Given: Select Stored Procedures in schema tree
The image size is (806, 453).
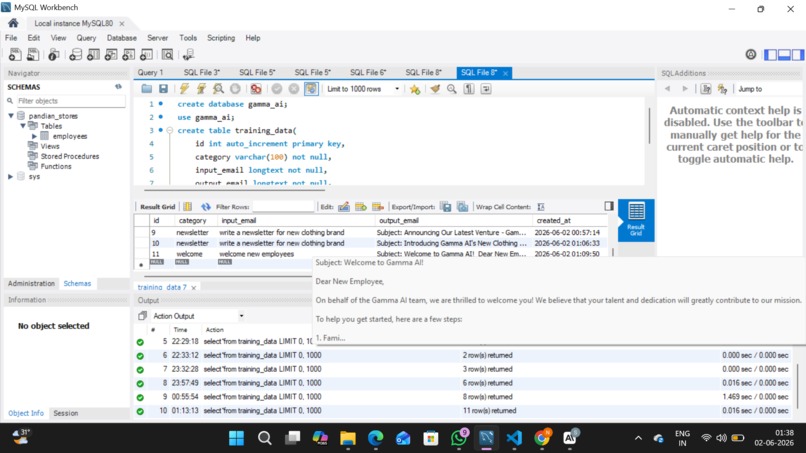Looking at the screenshot, I should [69, 156].
